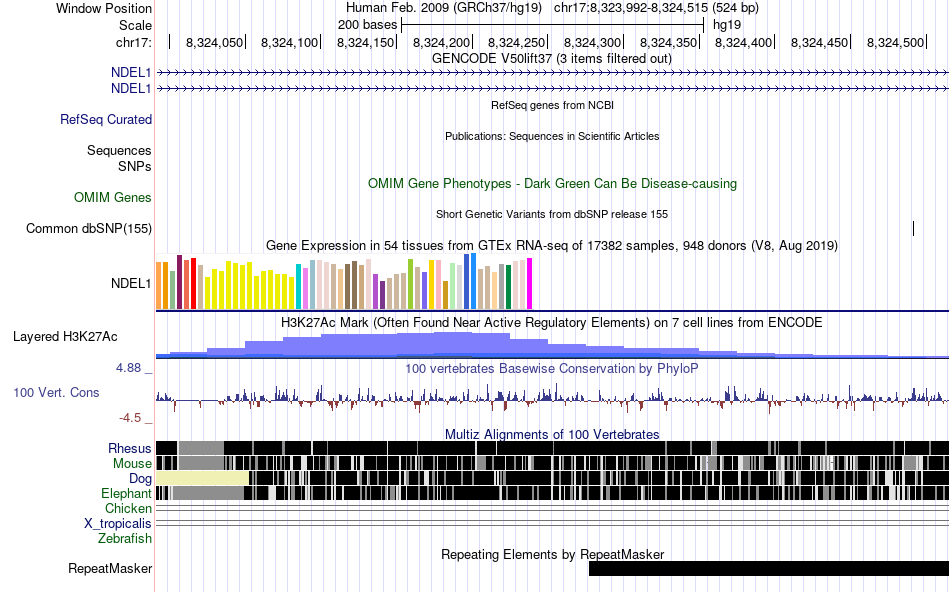This screenshot has height=592, width=950.
Task: Click the 8,324,300 ruler position
Action: (x=593, y=42)
